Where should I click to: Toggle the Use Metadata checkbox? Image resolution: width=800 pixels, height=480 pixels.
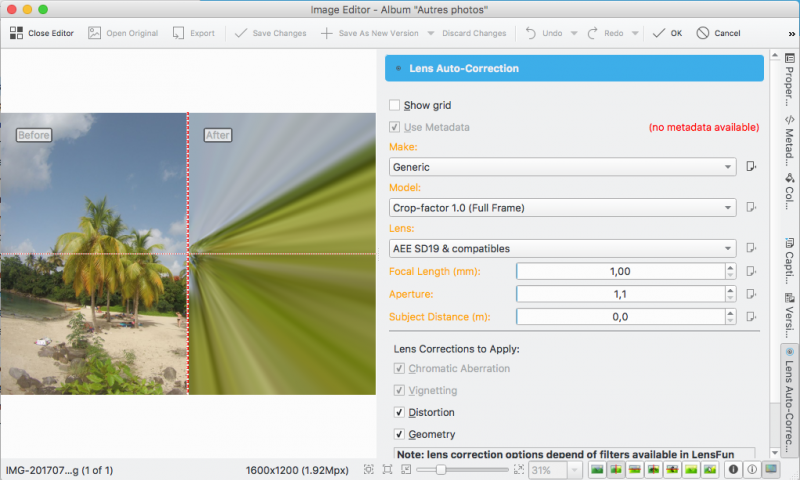pos(394,127)
